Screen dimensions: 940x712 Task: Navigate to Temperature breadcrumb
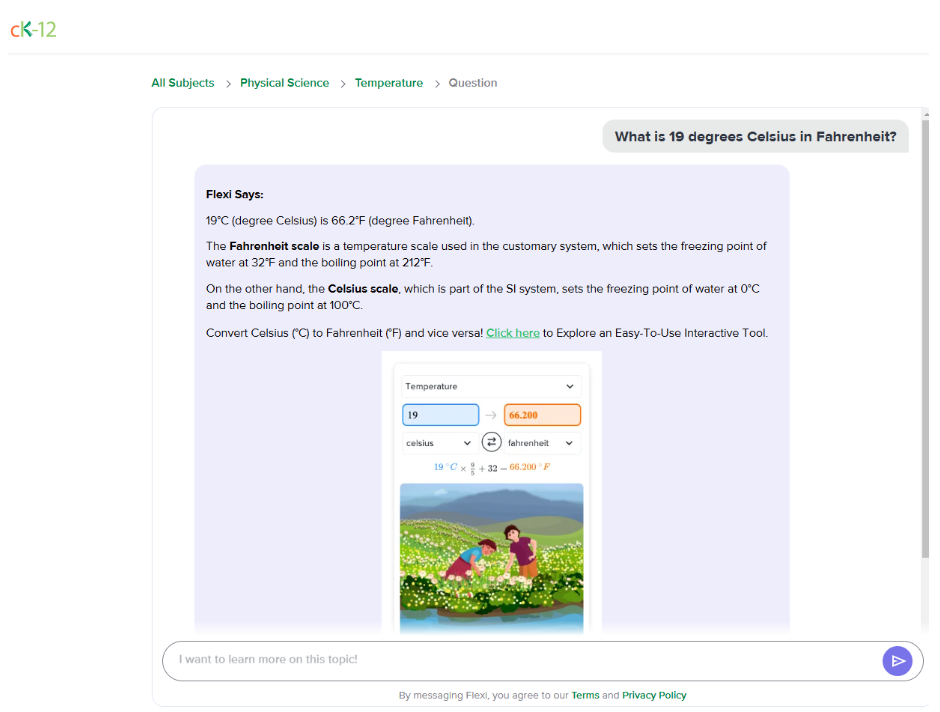pos(388,83)
